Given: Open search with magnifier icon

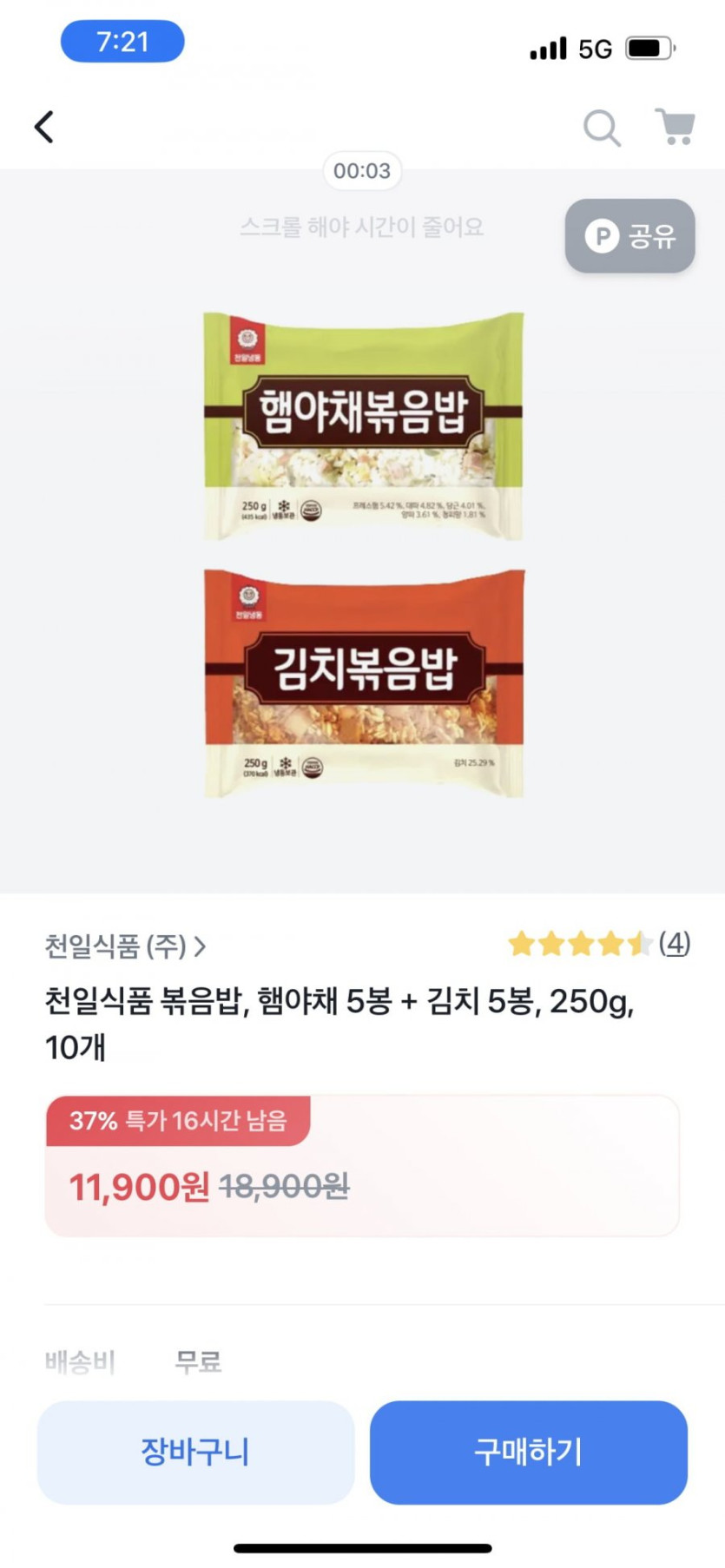Looking at the screenshot, I should click(602, 128).
